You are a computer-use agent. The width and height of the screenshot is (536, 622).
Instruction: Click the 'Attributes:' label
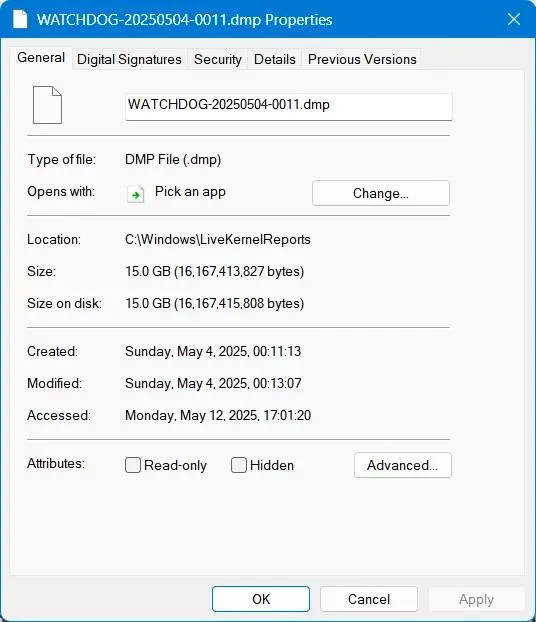(56, 463)
